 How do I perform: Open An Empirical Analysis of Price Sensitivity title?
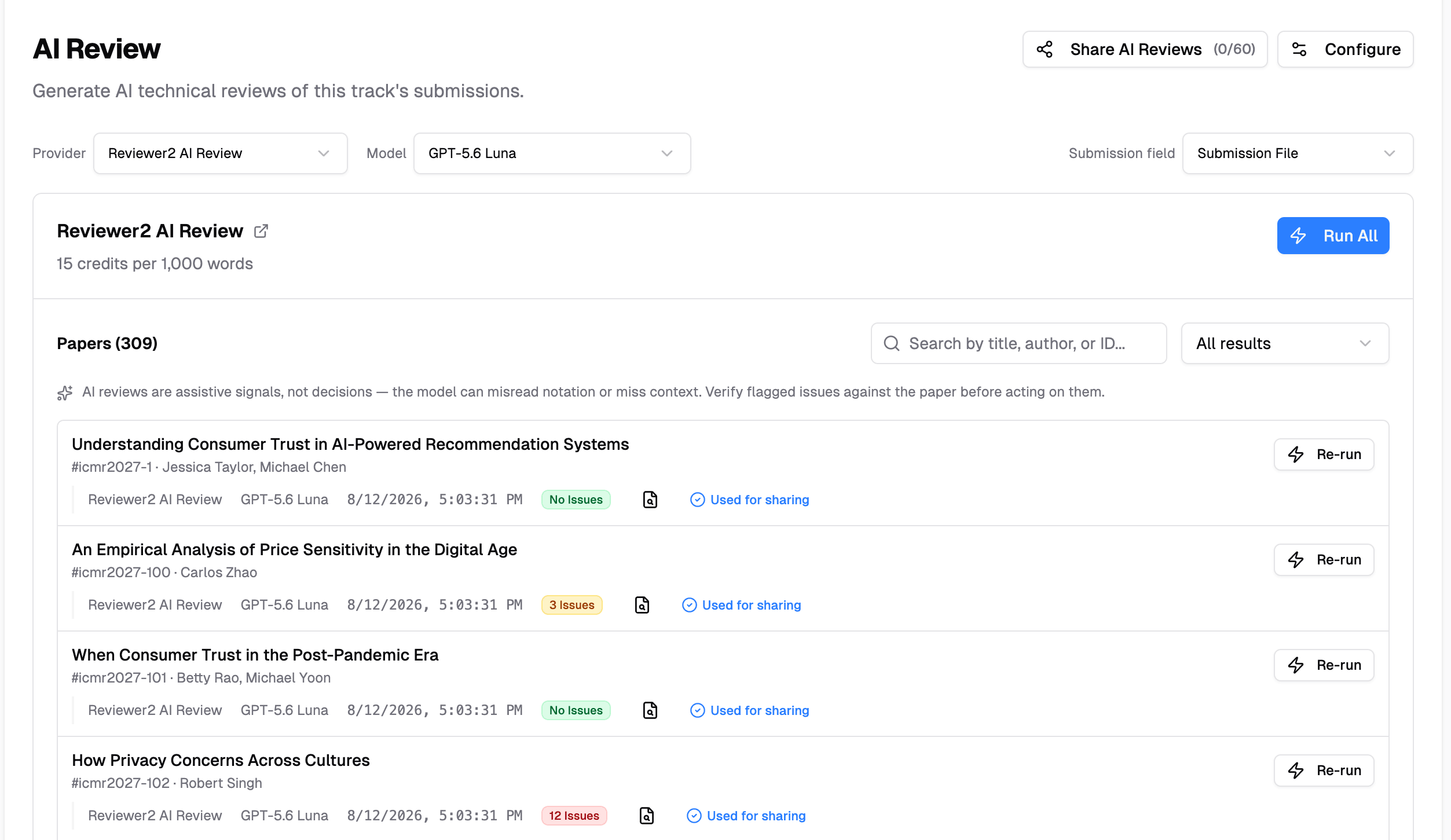click(294, 549)
